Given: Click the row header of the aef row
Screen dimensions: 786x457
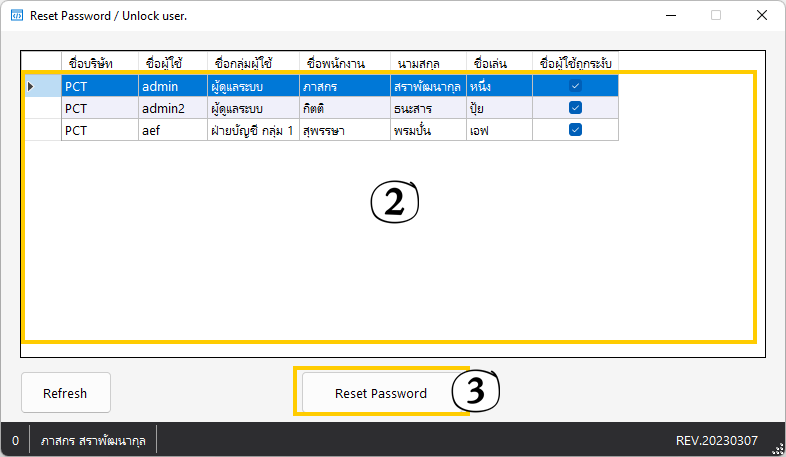Looking at the screenshot, I should [x=41, y=130].
